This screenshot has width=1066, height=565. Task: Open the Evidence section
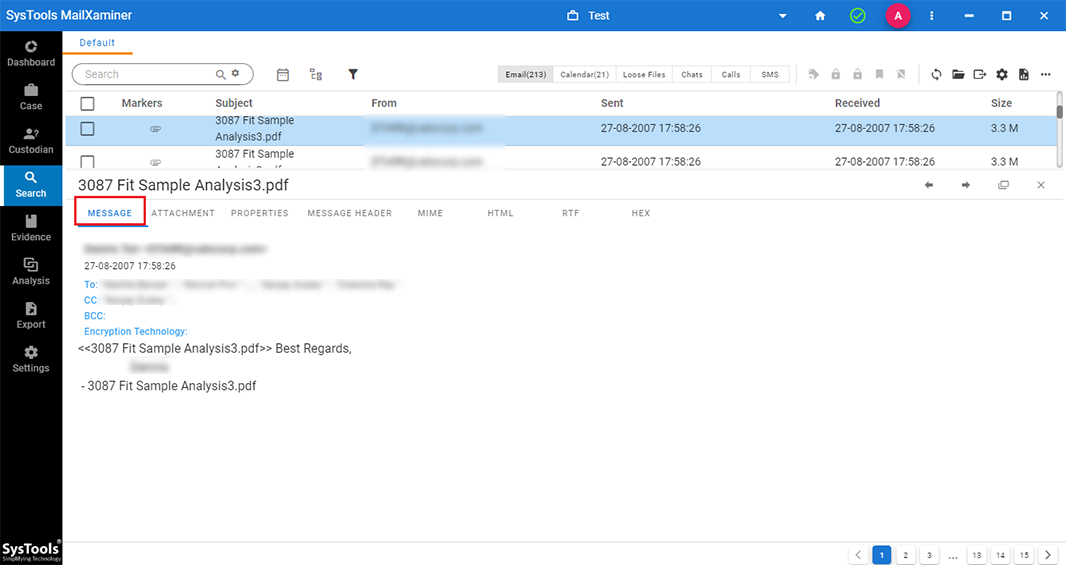tap(31, 228)
